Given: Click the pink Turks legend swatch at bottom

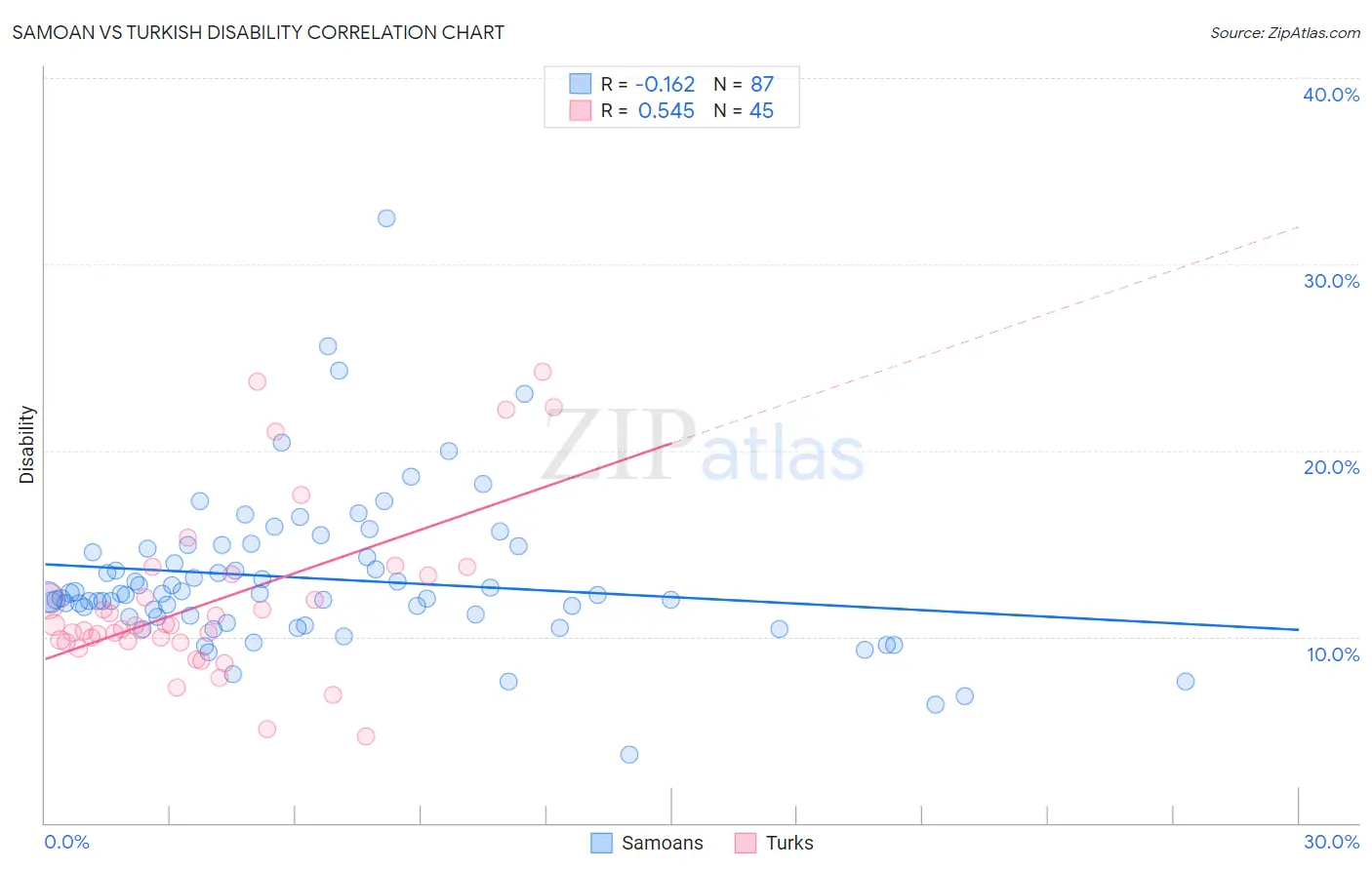Looking at the screenshot, I should tap(747, 843).
